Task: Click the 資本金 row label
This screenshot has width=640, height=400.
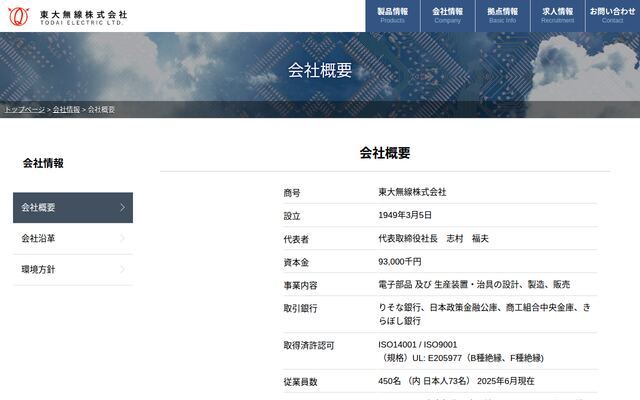Action: tap(296, 262)
